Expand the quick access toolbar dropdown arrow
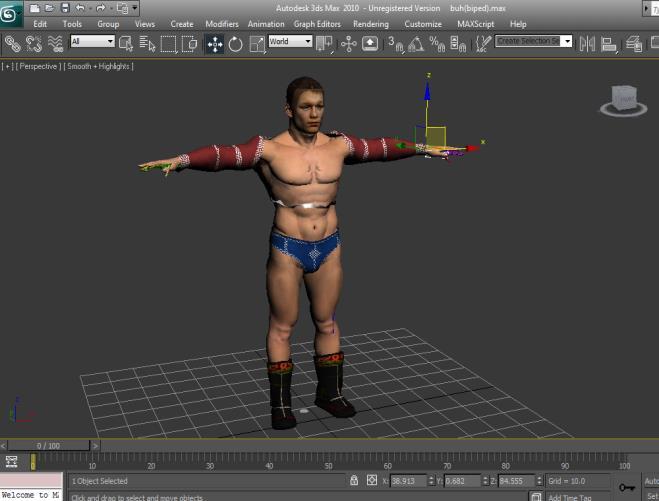Image resolution: width=659 pixels, height=501 pixels. (x=135, y=8)
